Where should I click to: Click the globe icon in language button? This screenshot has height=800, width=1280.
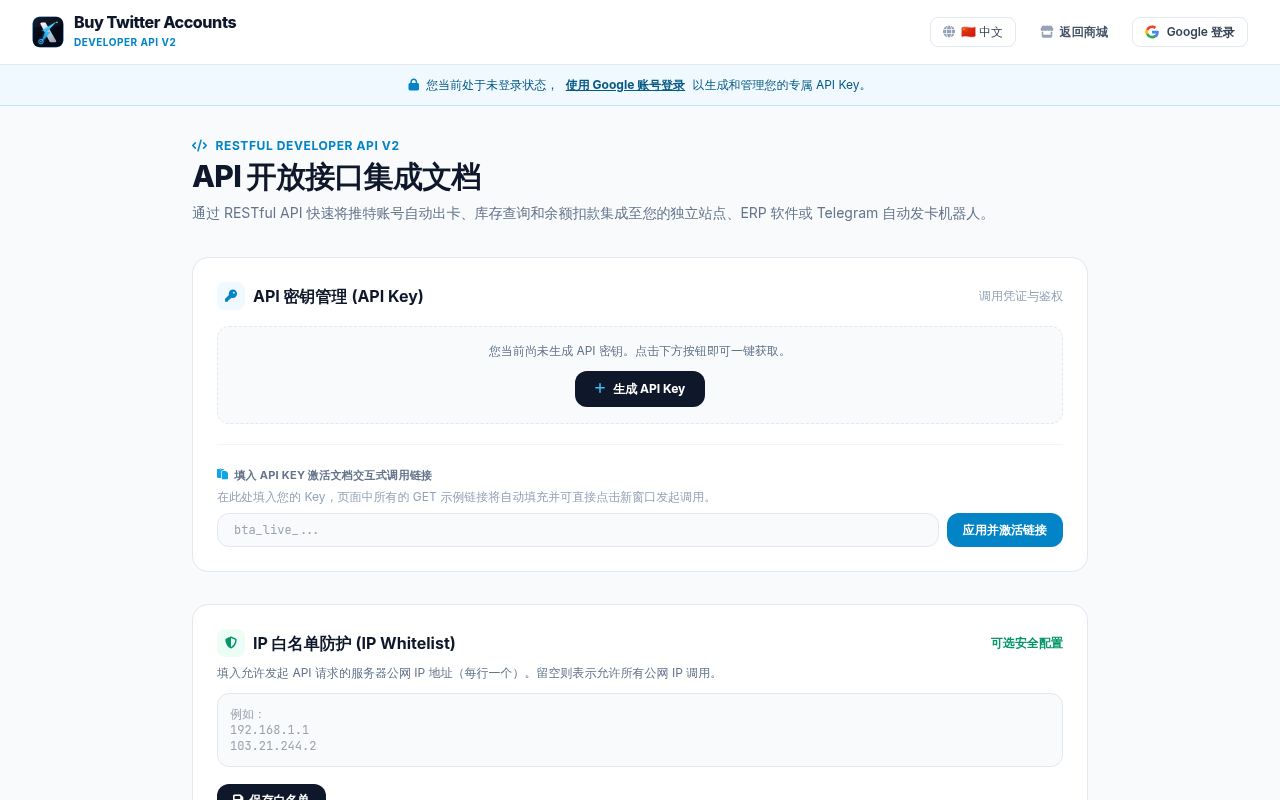[x=949, y=32]
